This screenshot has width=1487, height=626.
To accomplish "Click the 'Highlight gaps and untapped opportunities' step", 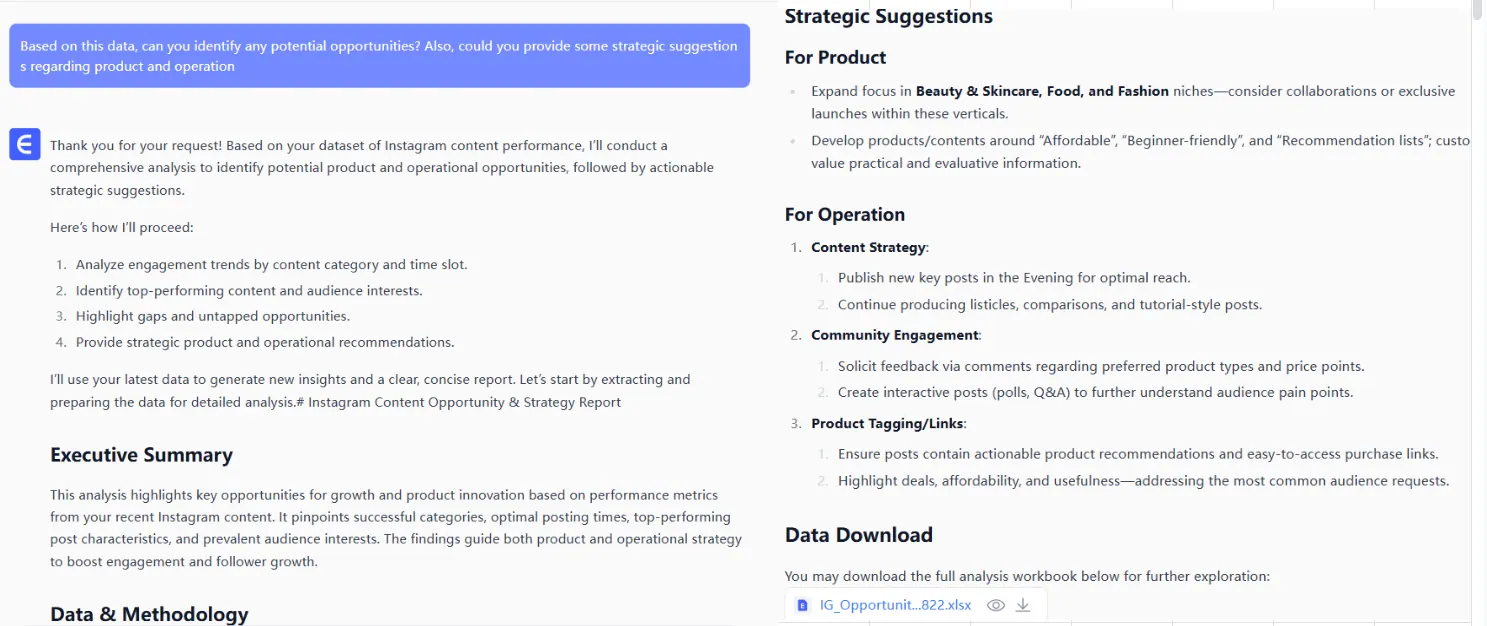I will click(212, 316).
